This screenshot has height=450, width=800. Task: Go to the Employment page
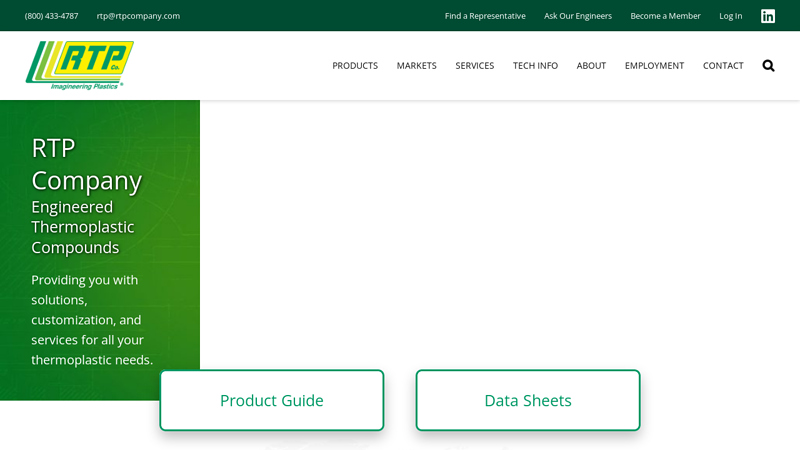pyautogui.click(x=654, y=66)
